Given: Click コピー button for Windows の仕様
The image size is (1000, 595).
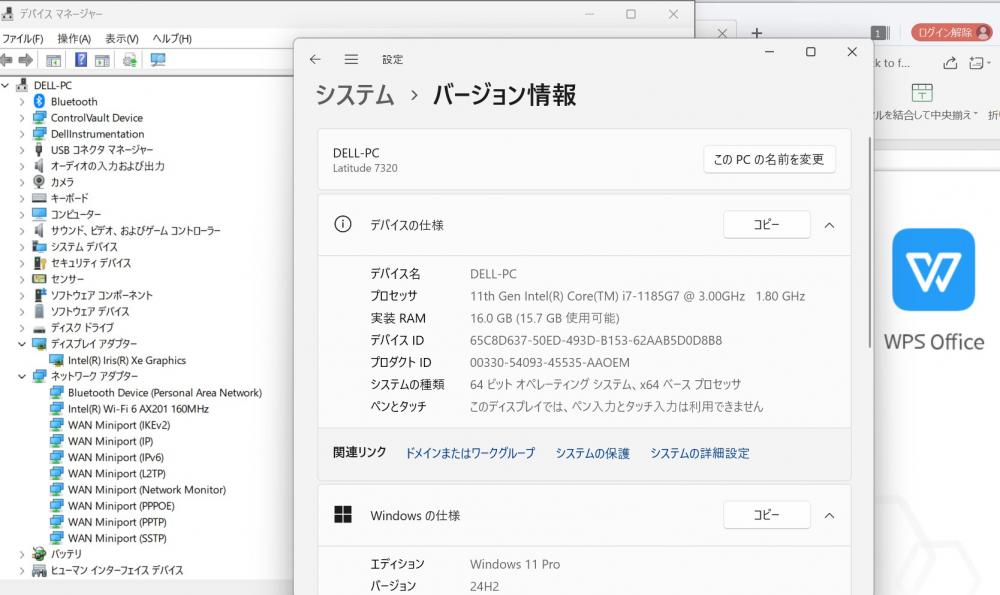Looking at the screenshot, I should (x=767, y=515).
